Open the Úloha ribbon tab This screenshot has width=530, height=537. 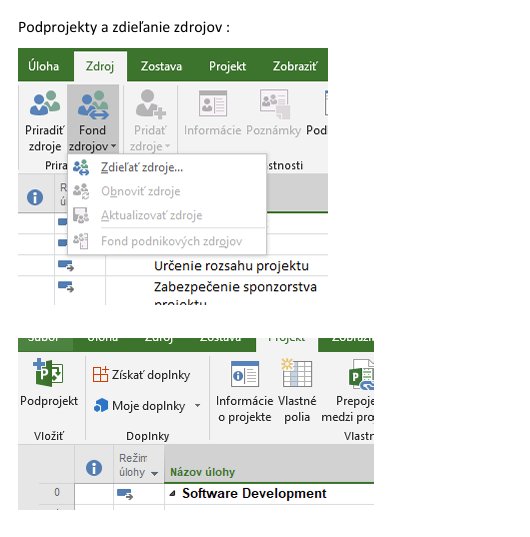click(x=43, y=66)
